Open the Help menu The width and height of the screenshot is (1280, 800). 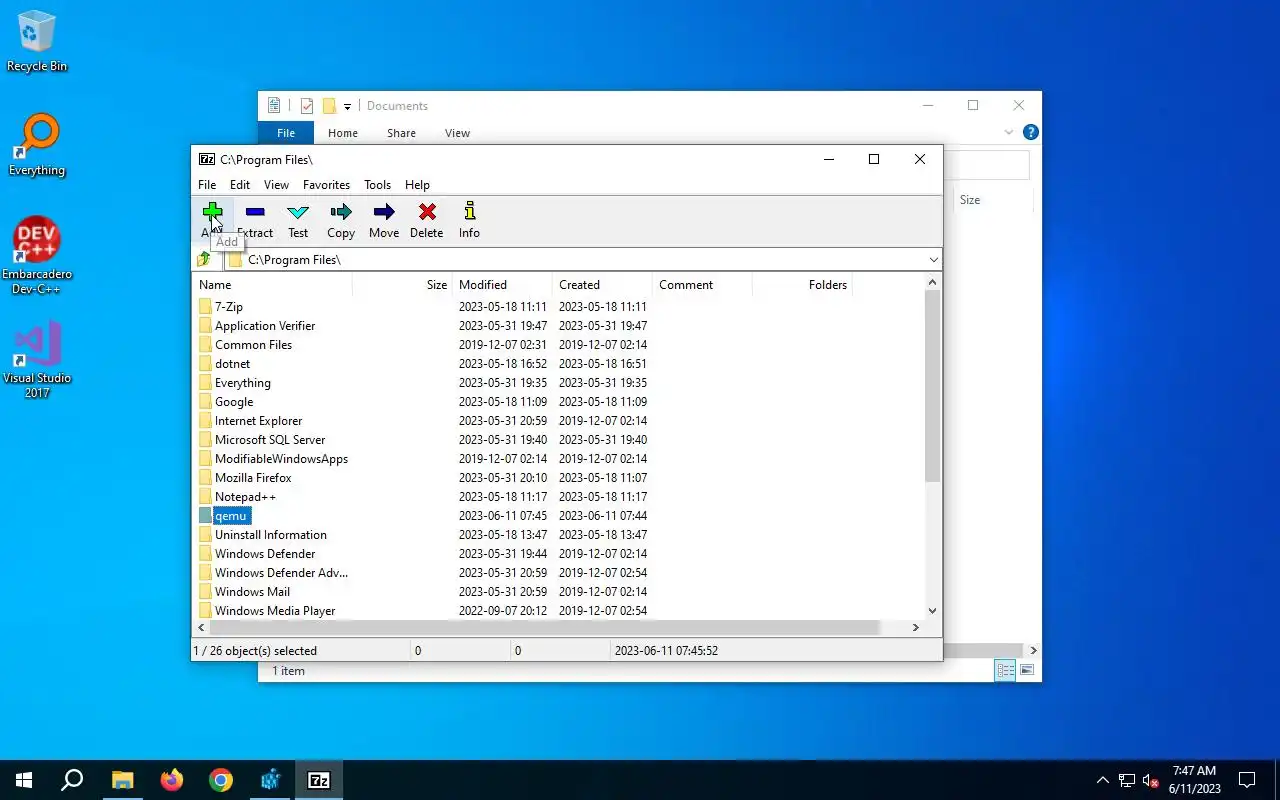coord(417,185)
